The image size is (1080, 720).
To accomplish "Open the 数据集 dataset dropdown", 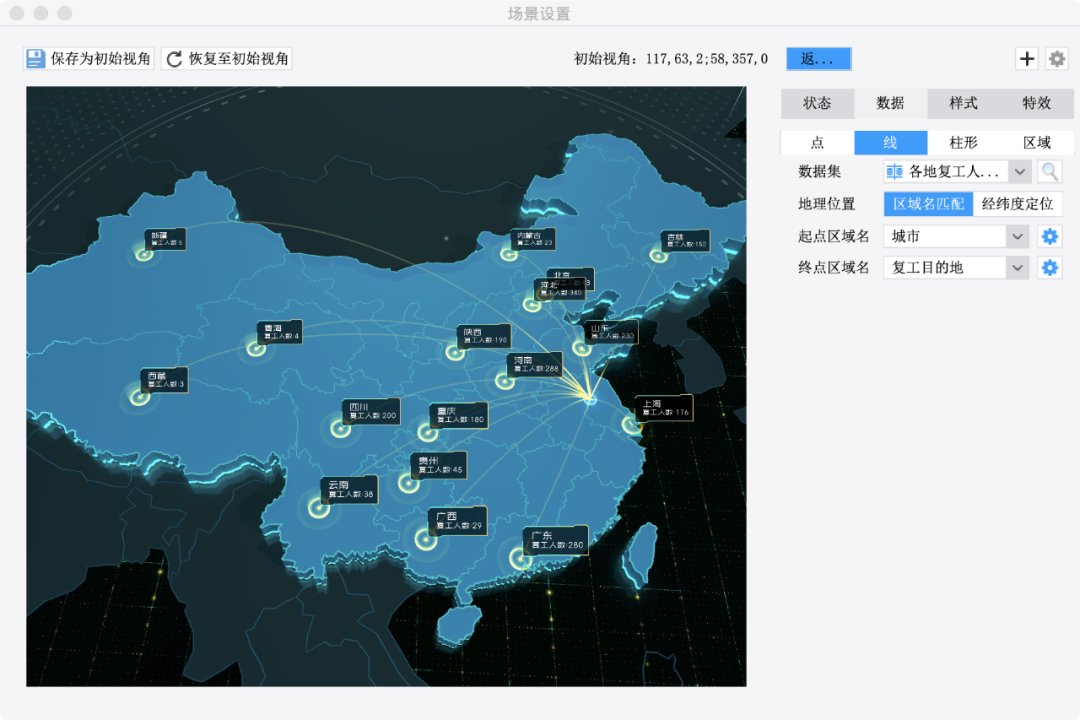I will point(957,172).
